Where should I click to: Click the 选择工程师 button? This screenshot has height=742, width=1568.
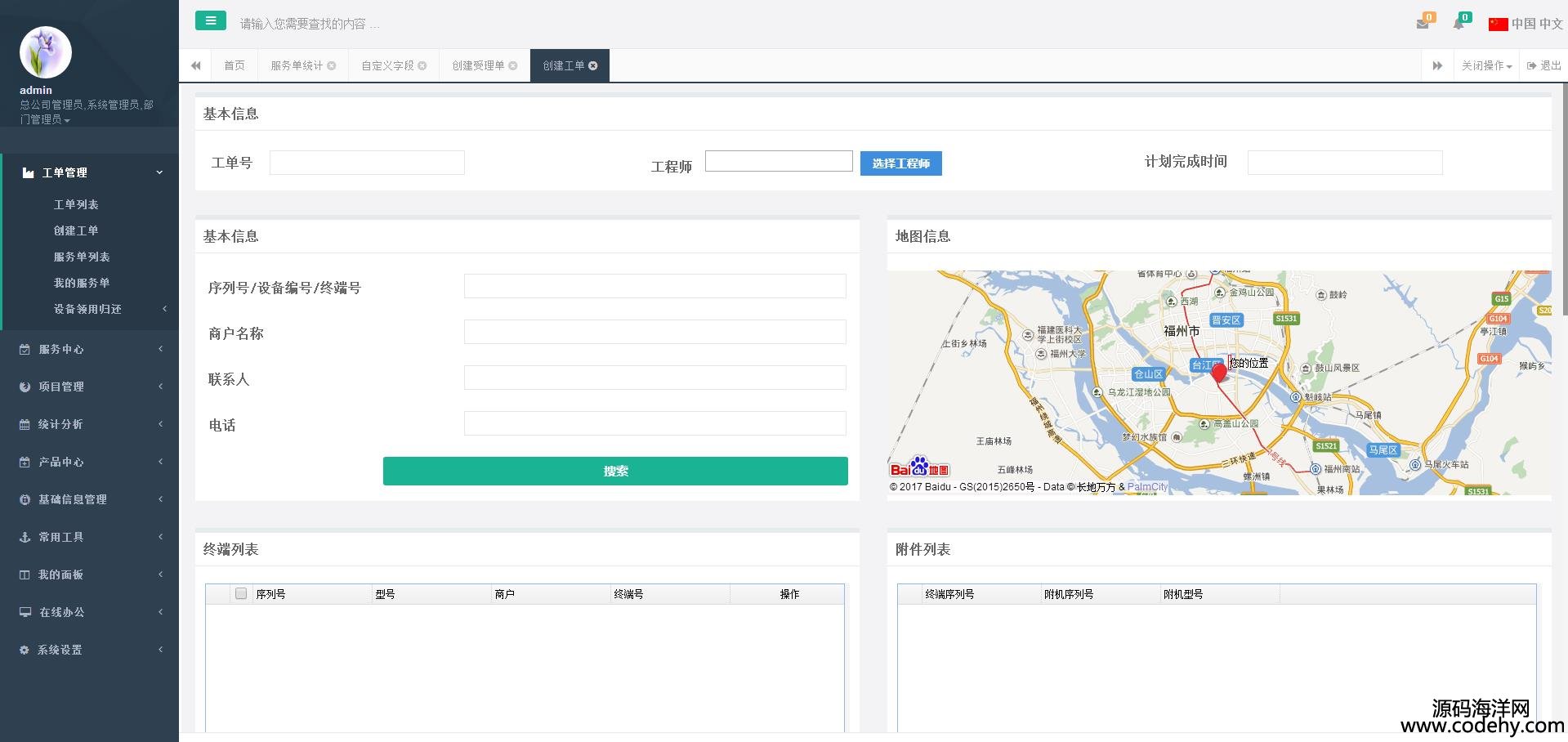900,163
